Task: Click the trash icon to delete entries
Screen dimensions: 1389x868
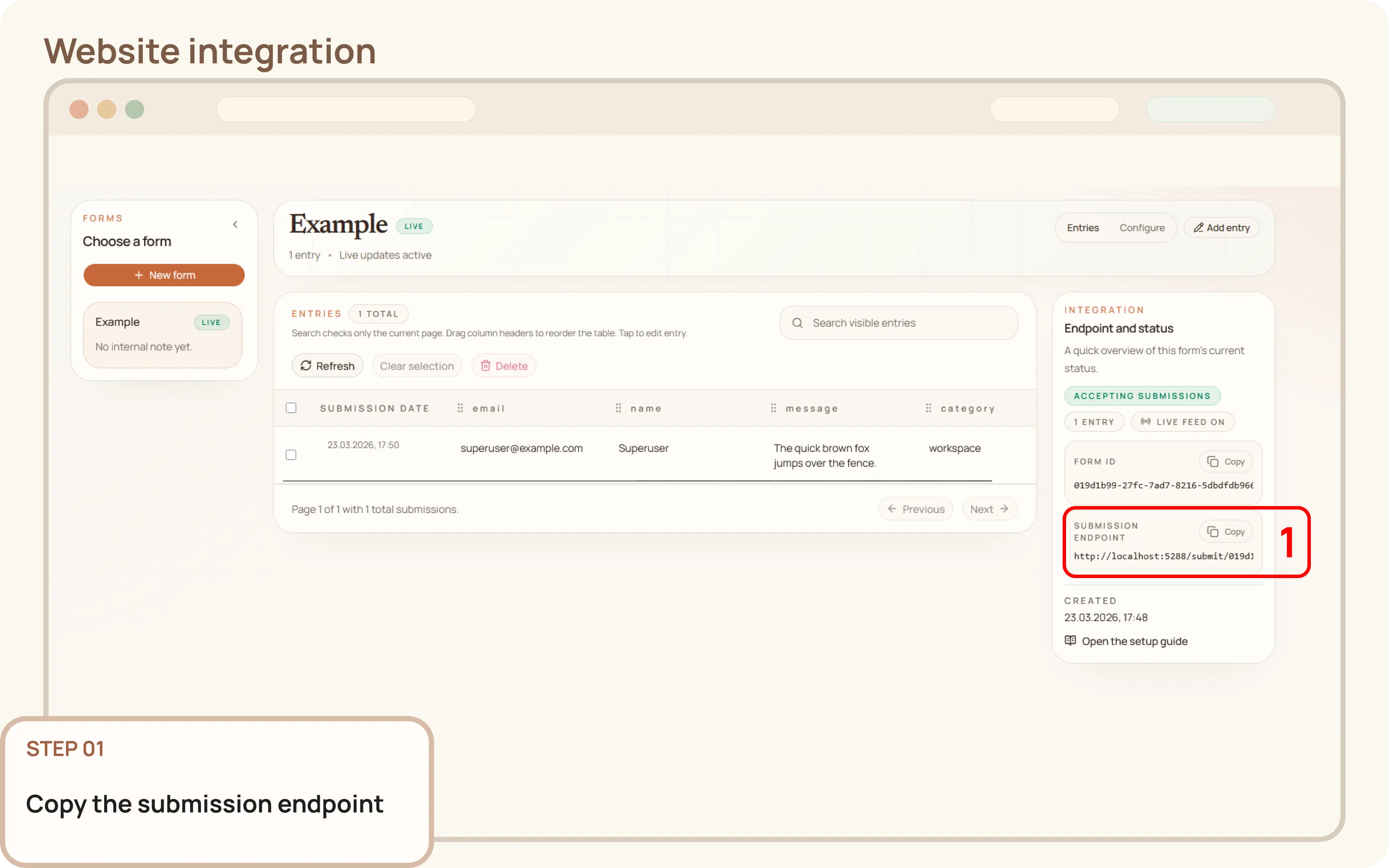Action: pos(486,366)
